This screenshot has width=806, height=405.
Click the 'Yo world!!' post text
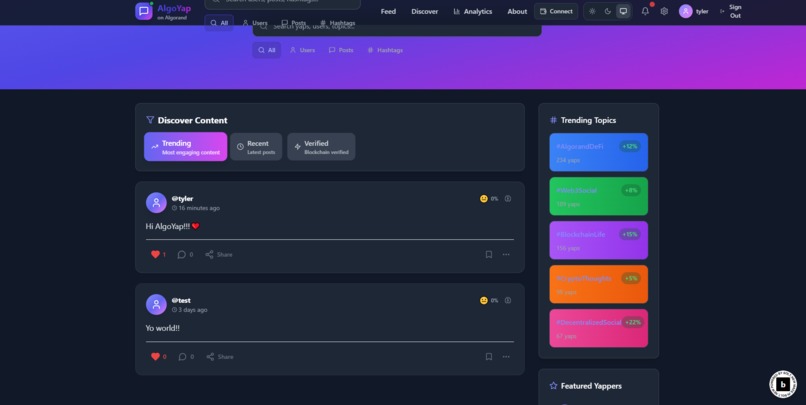[x=162, y=328]
